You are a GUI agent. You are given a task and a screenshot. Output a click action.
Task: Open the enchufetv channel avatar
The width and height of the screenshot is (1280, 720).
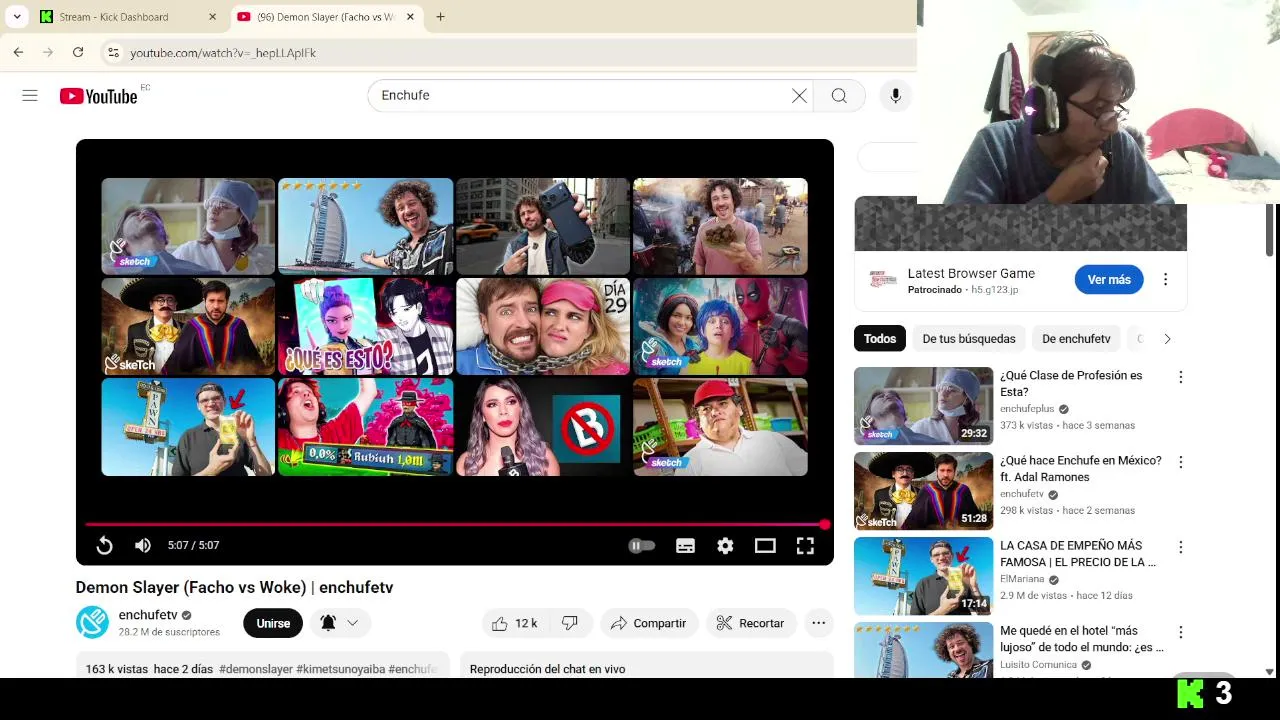92,622
